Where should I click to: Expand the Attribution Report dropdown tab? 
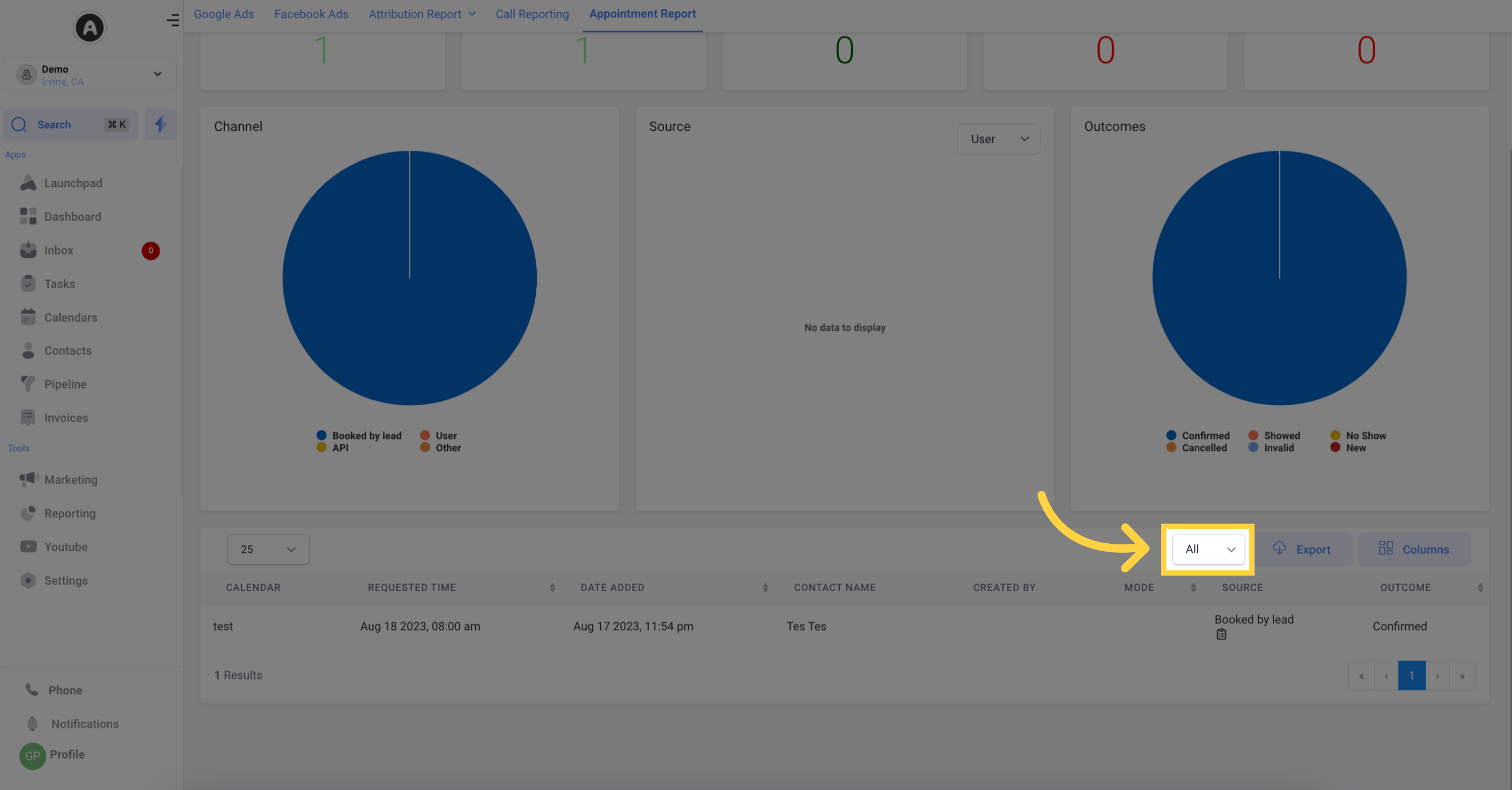(x=422, y=14)
